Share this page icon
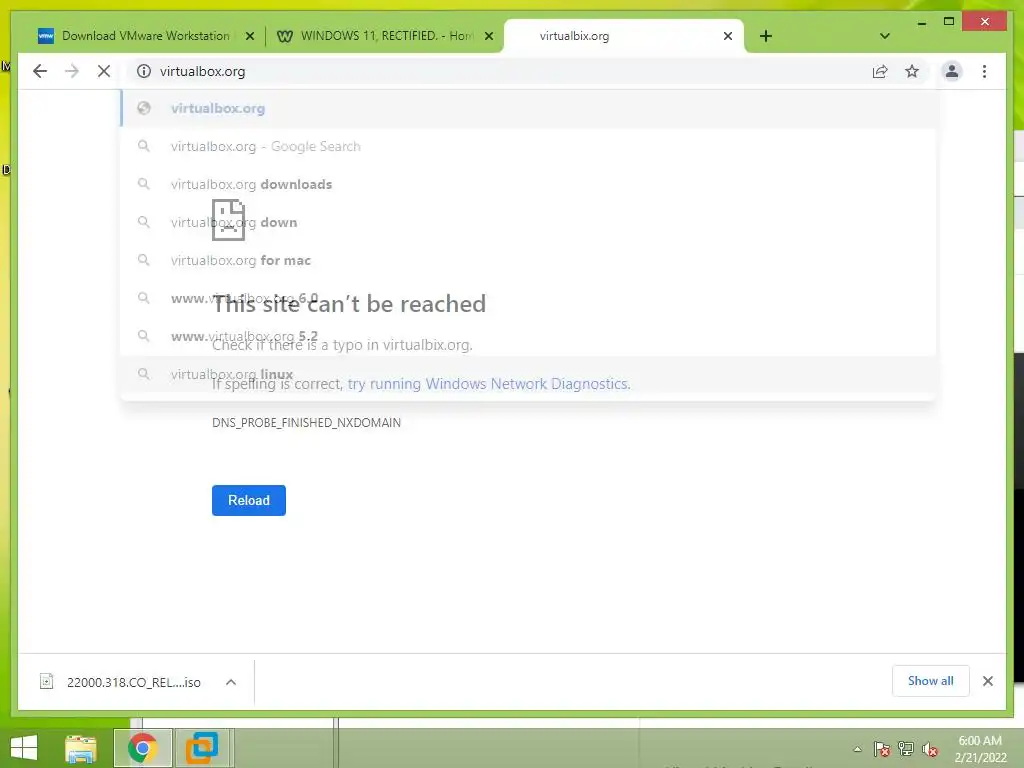Viewport: 1024px width, 768px height. tap(880, 71)
